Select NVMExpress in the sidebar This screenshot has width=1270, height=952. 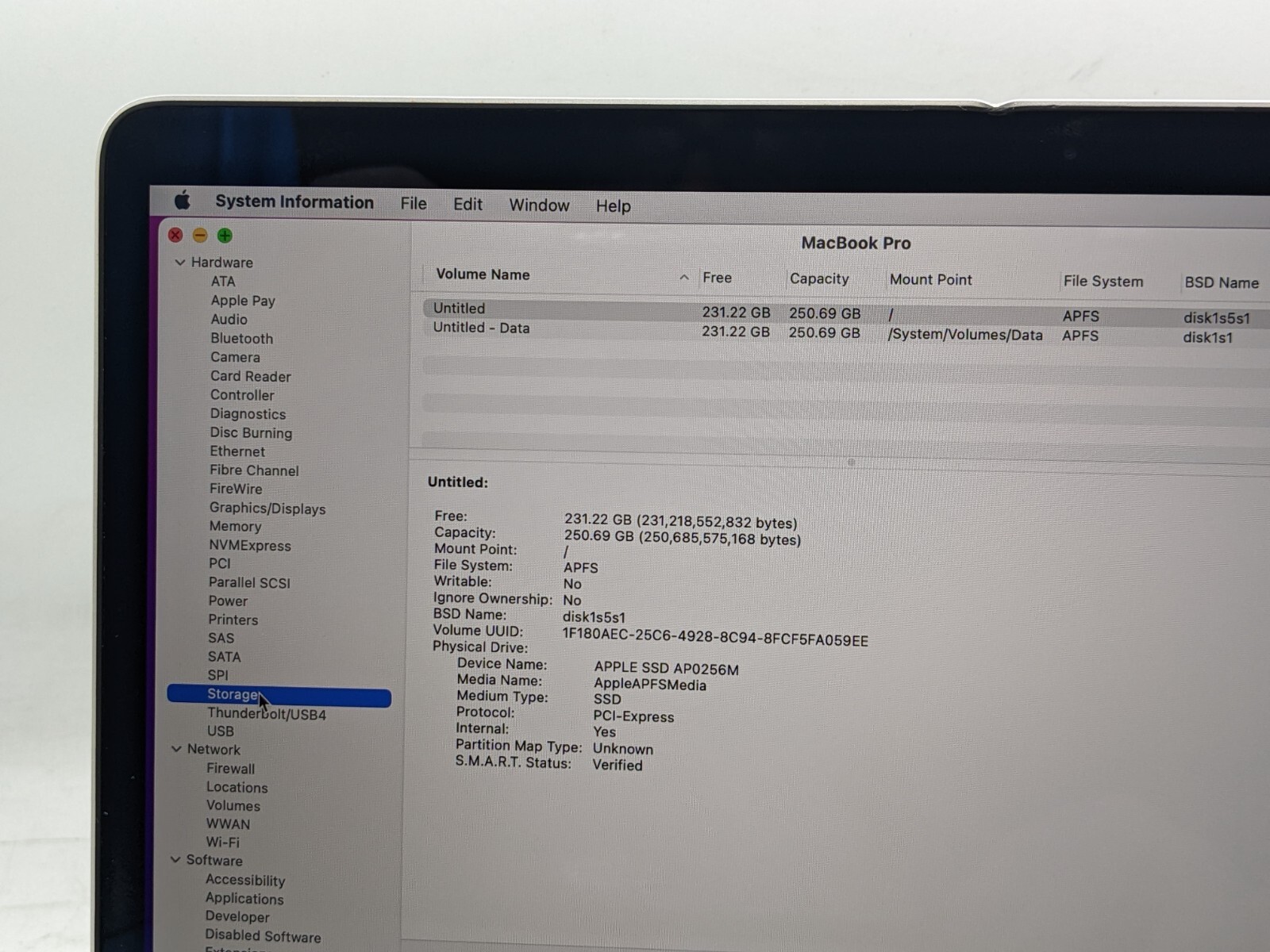pyautogui.click(x=250, y=546)
